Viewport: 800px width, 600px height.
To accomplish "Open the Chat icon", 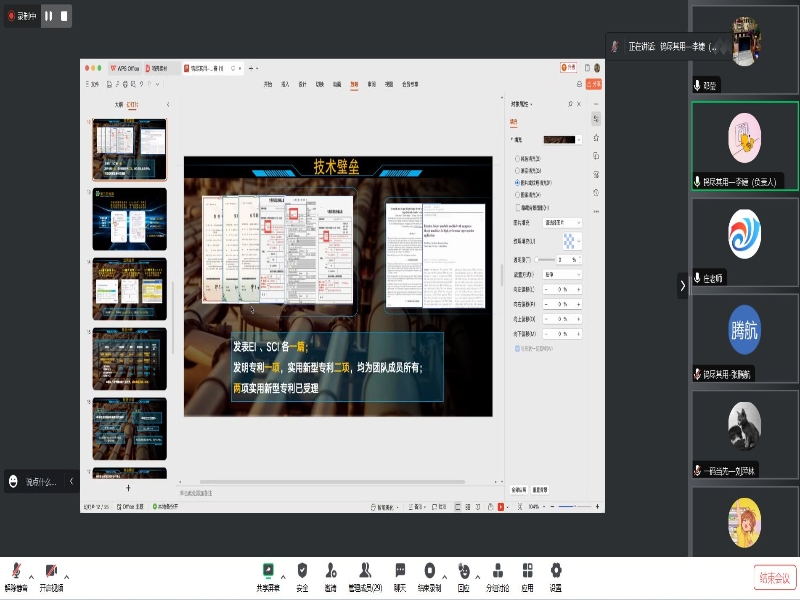I will click(x=400, y=571).
